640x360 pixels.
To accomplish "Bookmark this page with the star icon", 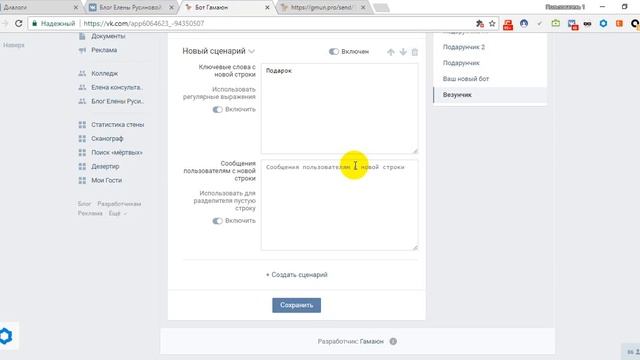I will (492, 24).
